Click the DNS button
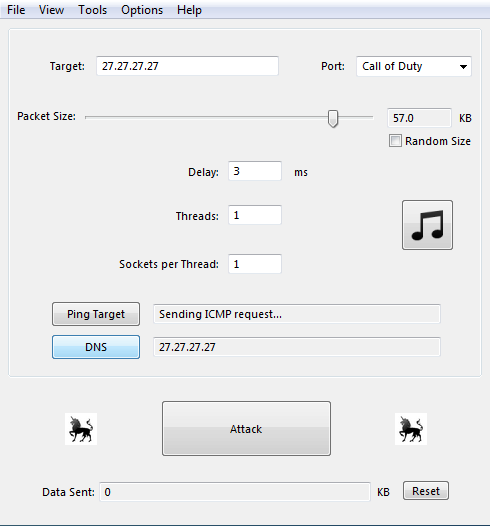 point(96,347)
